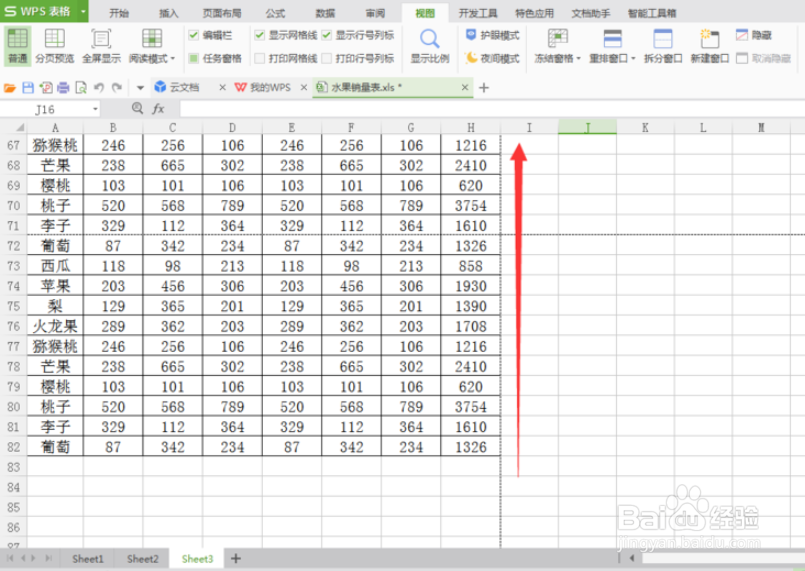805x571 pixels.
Task: Switch to Sheet2 tab
Action: click(x=143, y=559)
